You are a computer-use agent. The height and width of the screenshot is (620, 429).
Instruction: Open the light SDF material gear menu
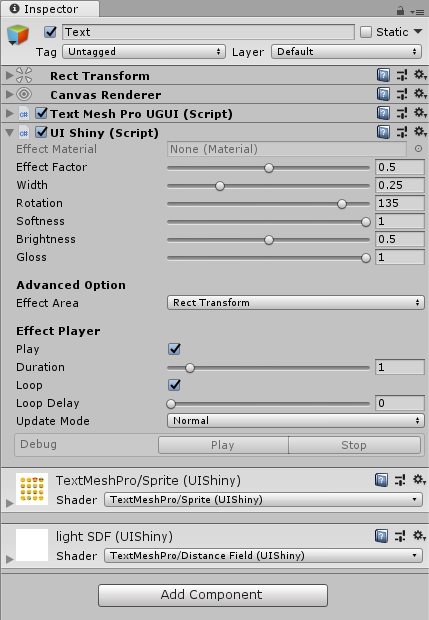point(419,536)
